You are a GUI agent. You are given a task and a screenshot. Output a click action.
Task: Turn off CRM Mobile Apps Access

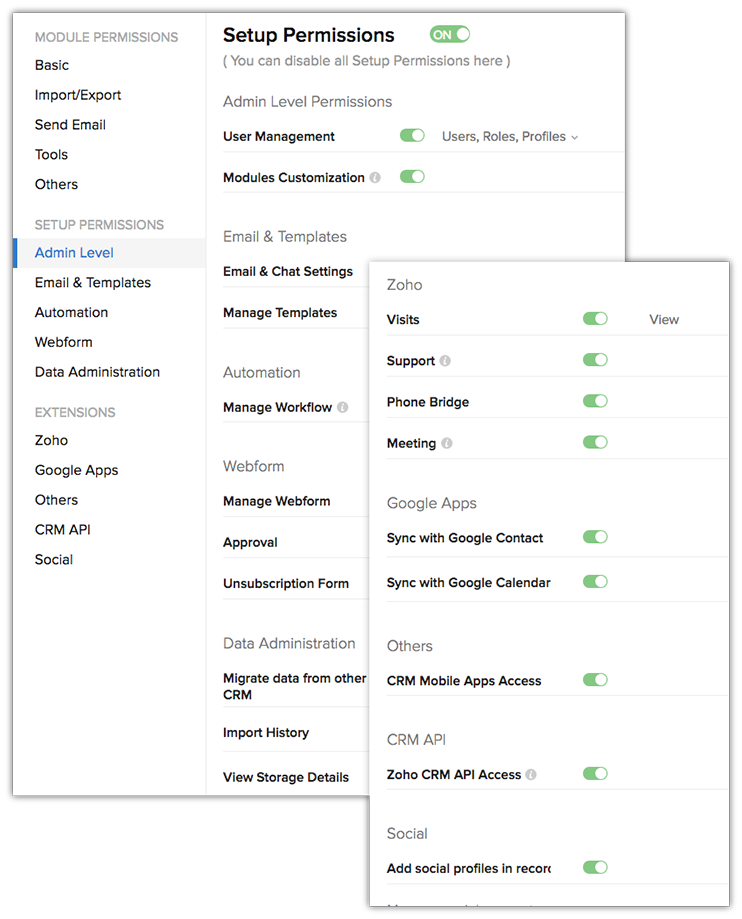click(595, 680)
